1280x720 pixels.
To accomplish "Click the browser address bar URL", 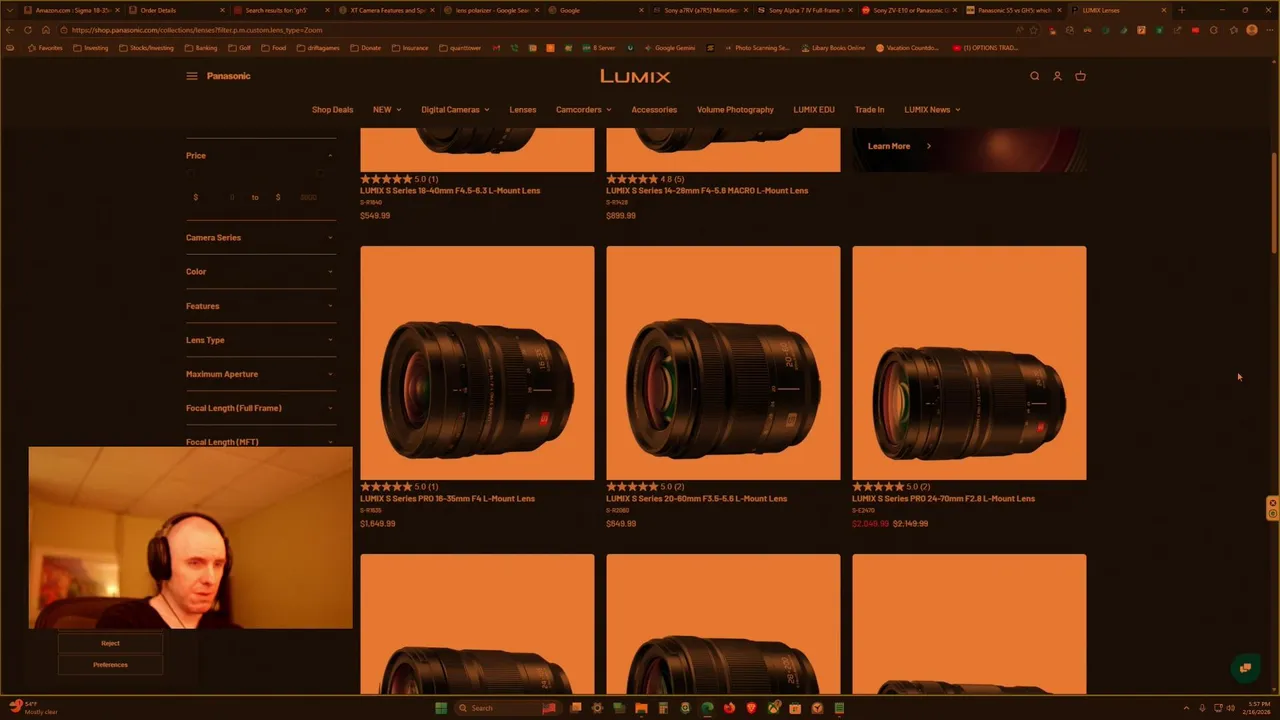I will (x=197, y=30).
